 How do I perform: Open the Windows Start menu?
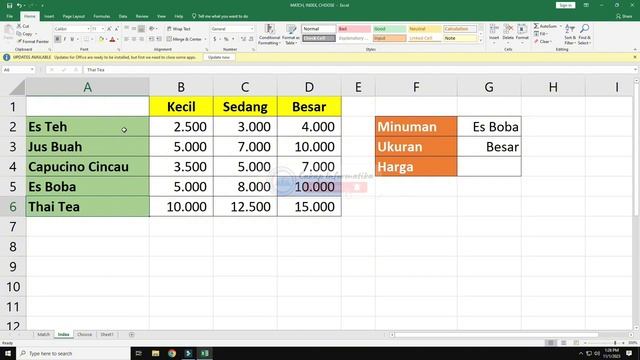(8, 353)
